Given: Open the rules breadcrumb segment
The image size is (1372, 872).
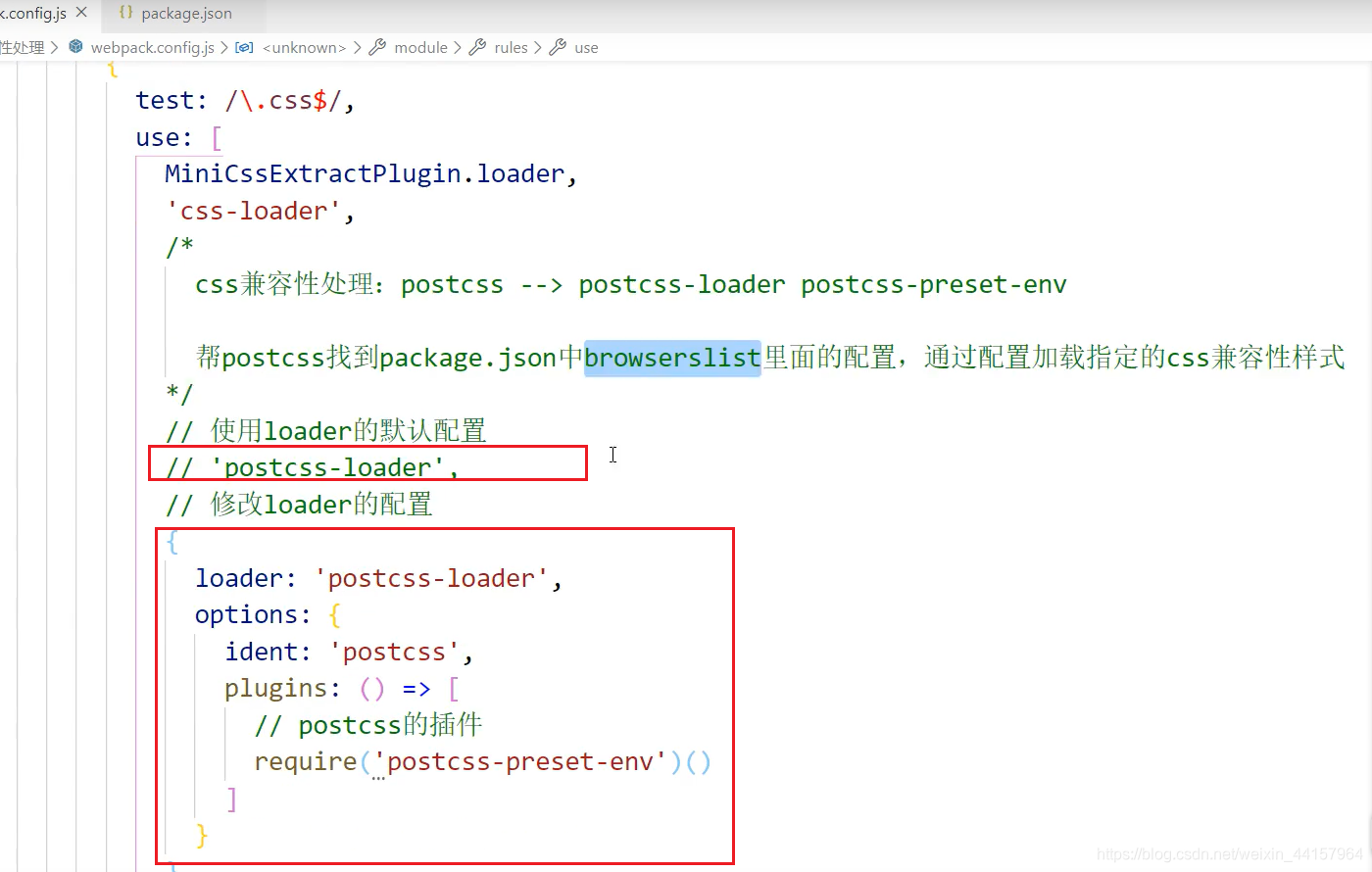Looking at the screenshot, I should click(511, 48).
